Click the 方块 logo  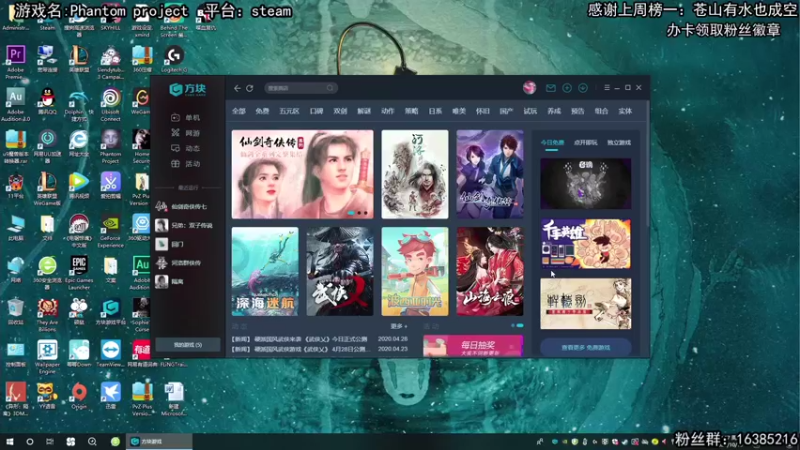click(188, 89)
